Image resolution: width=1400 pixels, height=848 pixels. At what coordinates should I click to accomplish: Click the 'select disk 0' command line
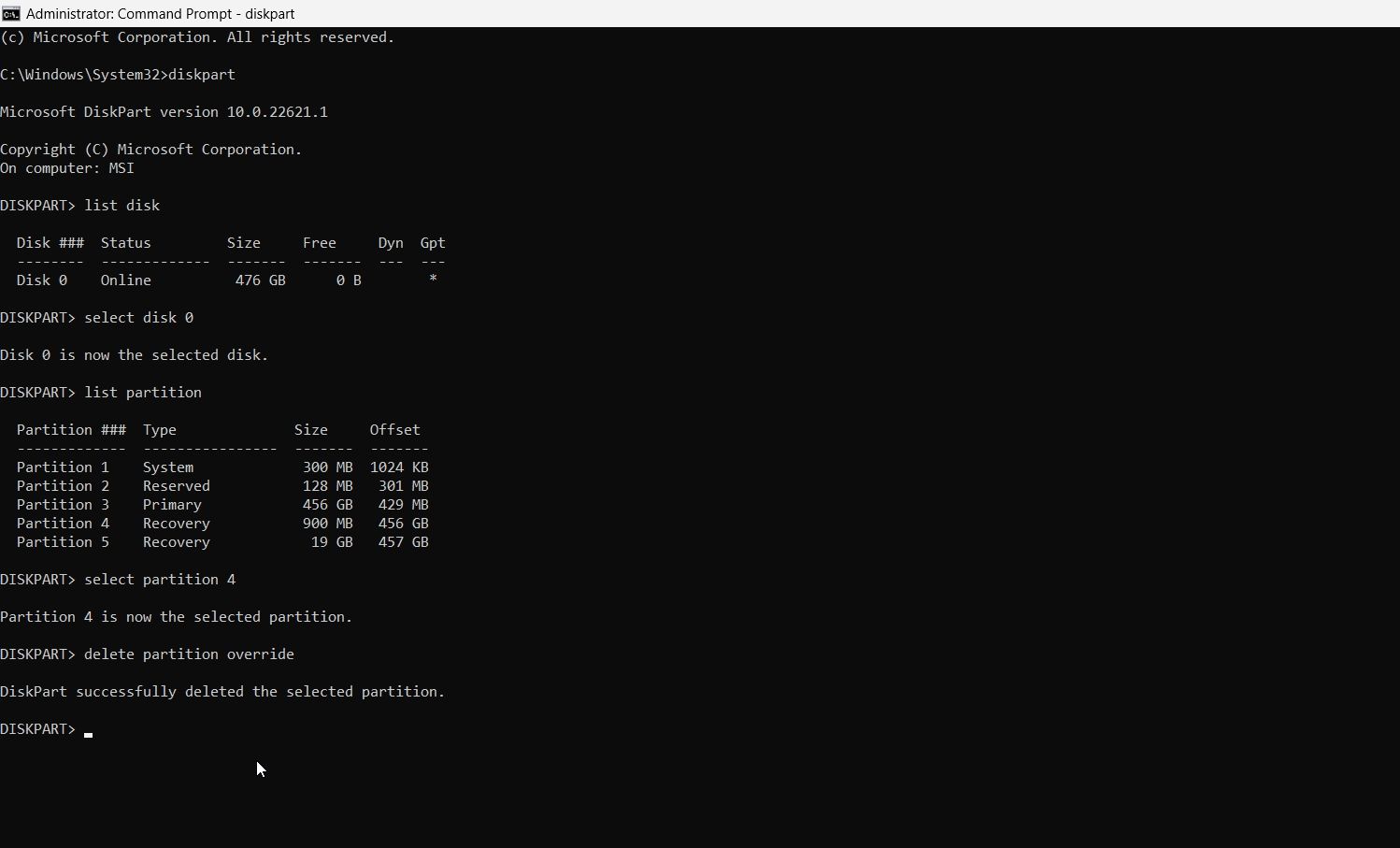coord(137,317)
